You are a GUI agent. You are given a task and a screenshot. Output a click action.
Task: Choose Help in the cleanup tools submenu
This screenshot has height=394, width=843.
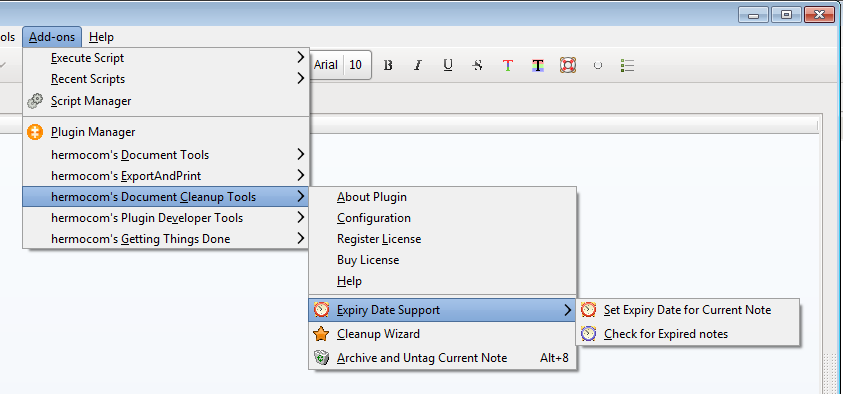coord(442,281)
